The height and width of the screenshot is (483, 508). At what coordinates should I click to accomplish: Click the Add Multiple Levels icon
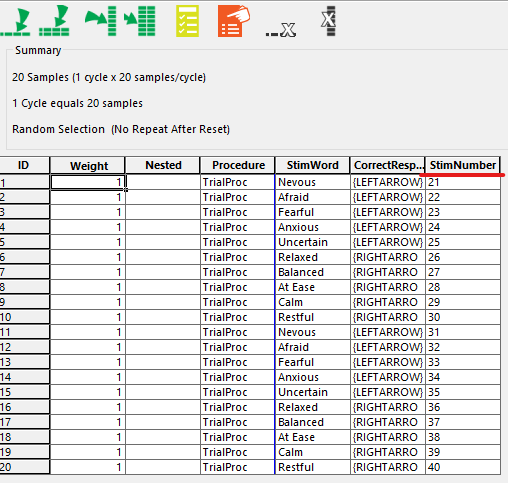(x=54, y=21)
